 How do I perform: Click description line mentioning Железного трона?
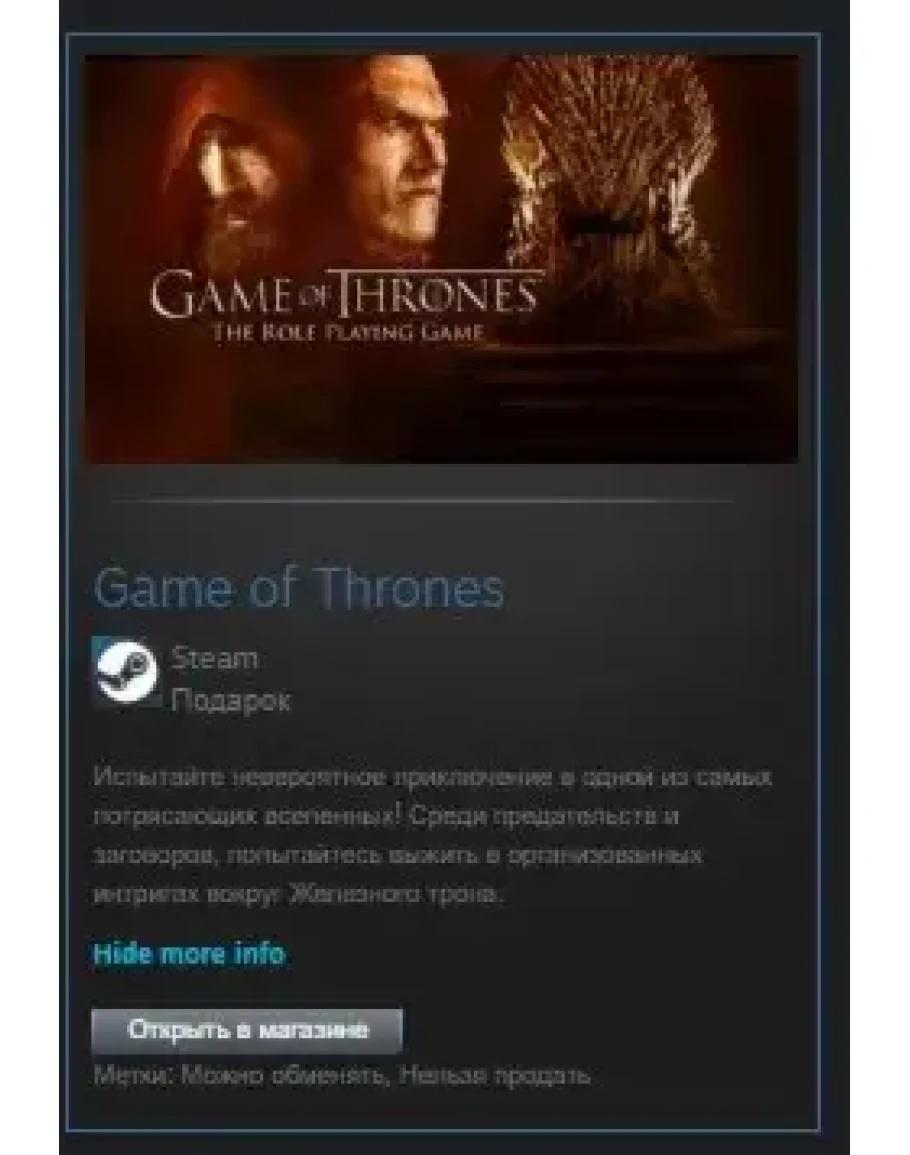click(x=300, y=894)
